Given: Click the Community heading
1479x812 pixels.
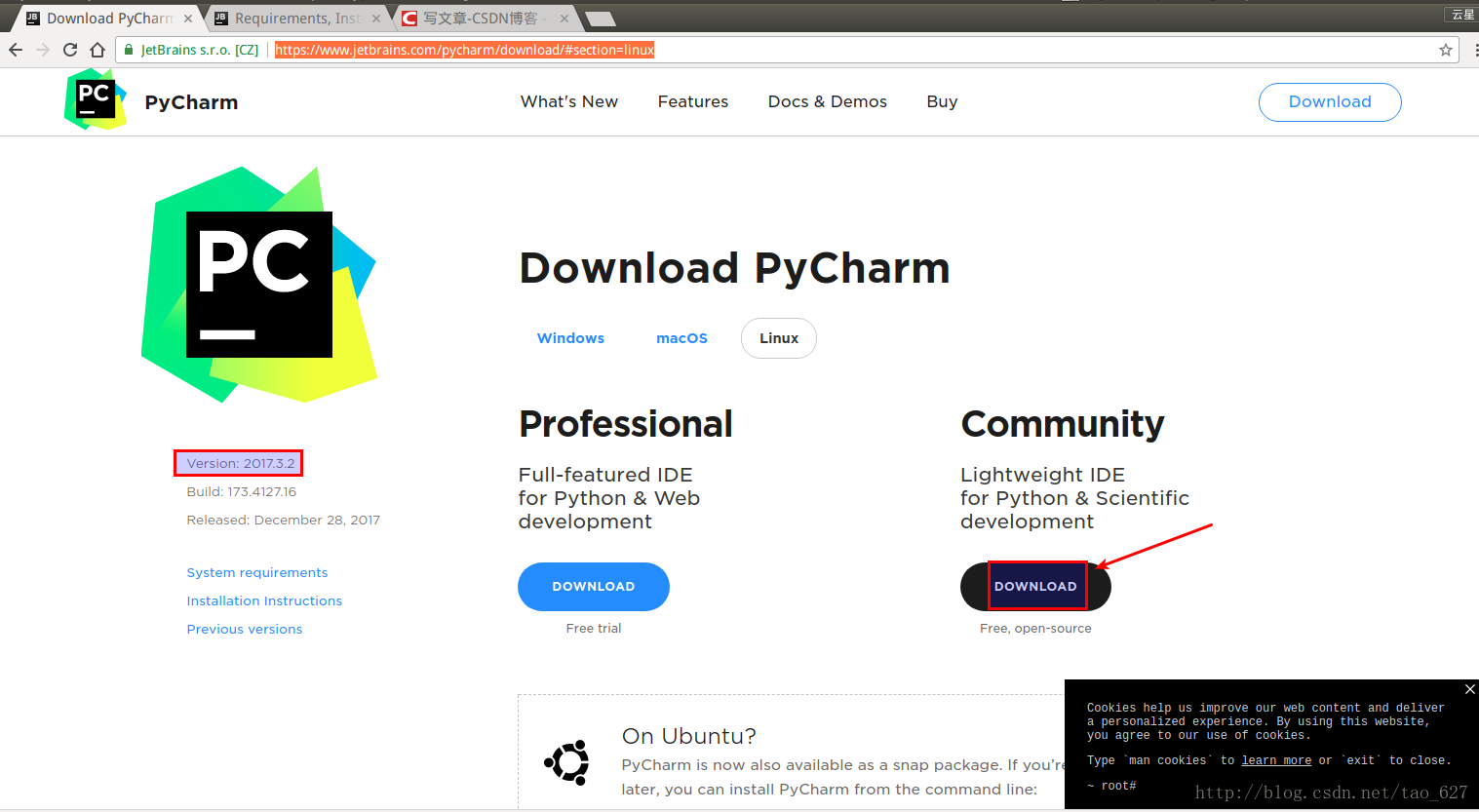Looking at the screenshot, I should [x=1063, y=424].
